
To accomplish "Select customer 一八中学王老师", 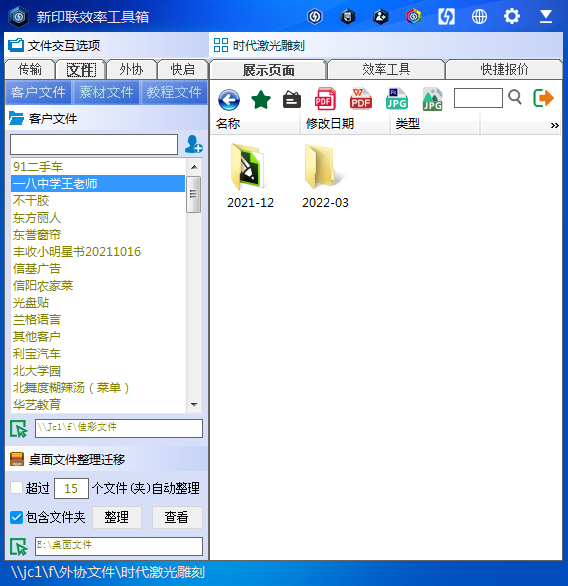I will (x=98, y=183).
